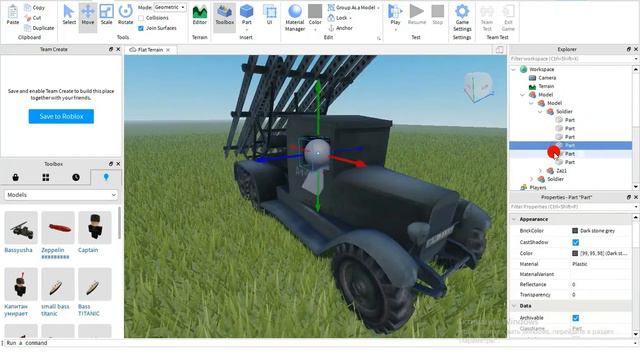640x360 pixels.
Task: Open Toolbox creations tab (bulb icon)
Action: click(x=106, y=177)
